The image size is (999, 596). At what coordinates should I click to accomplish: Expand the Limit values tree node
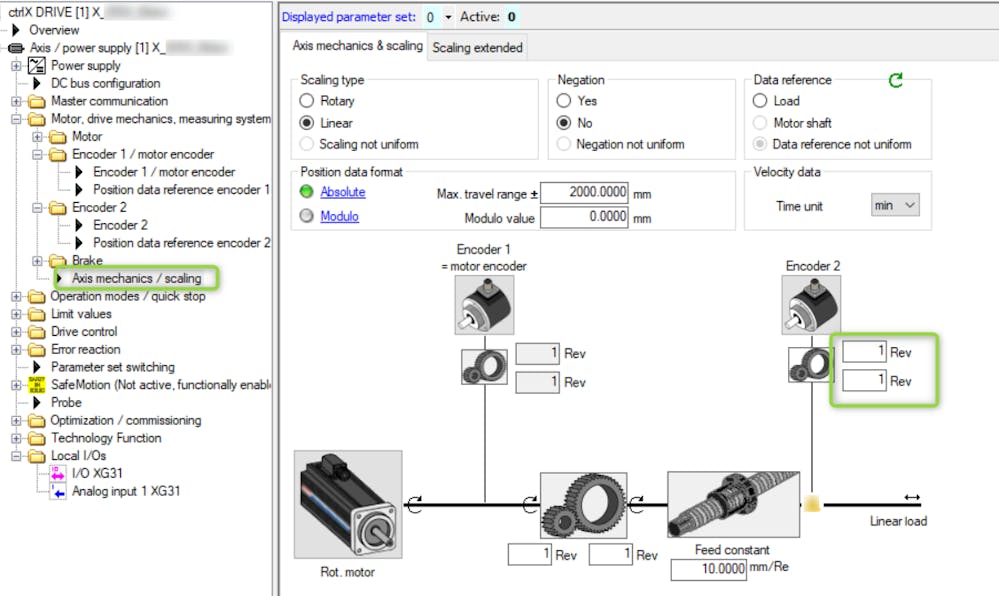tap(17, 314)
